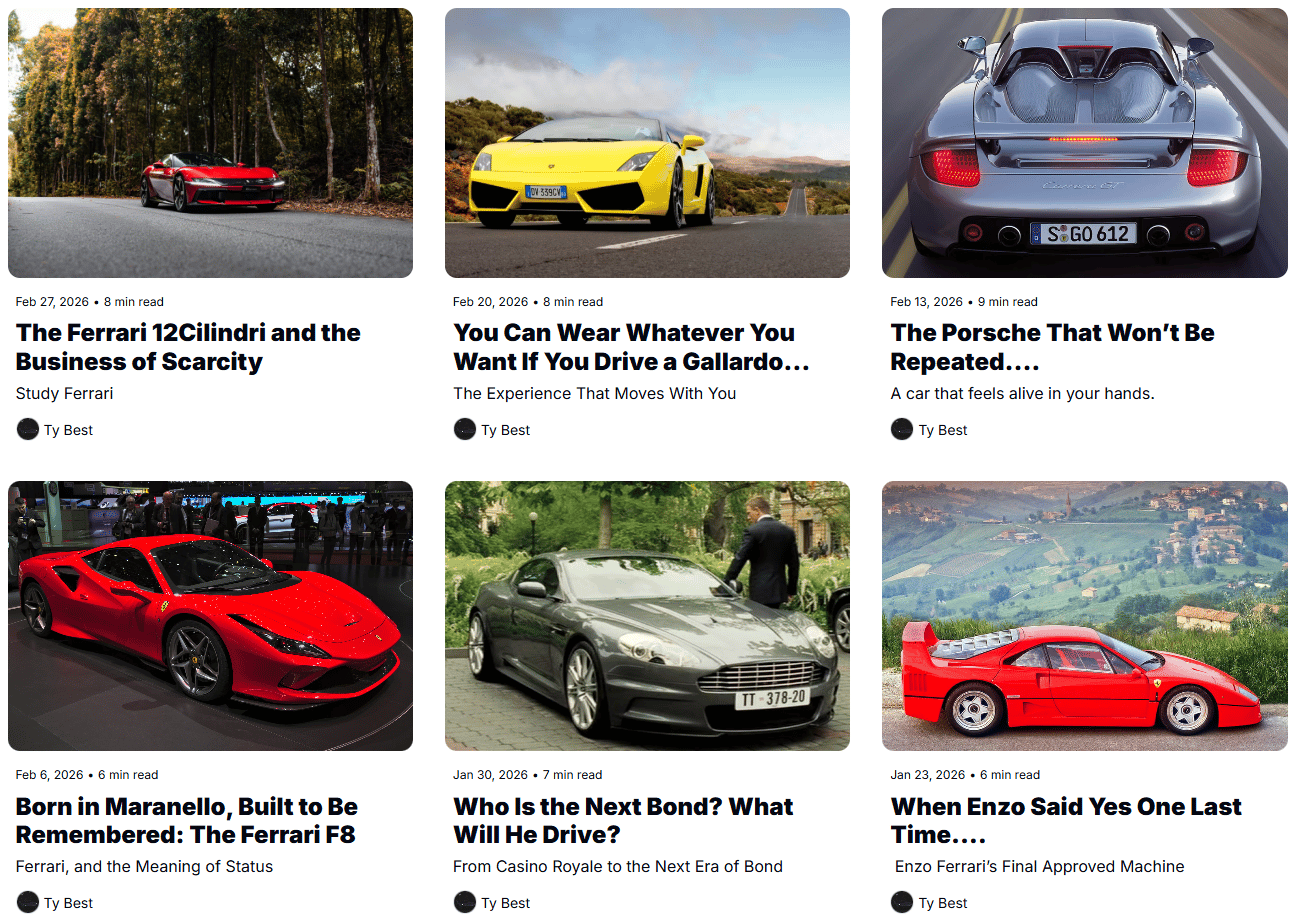Click Ty Best avatar under Enzo article
Screen dimensions: 1297x923
[x=902, y=903]
